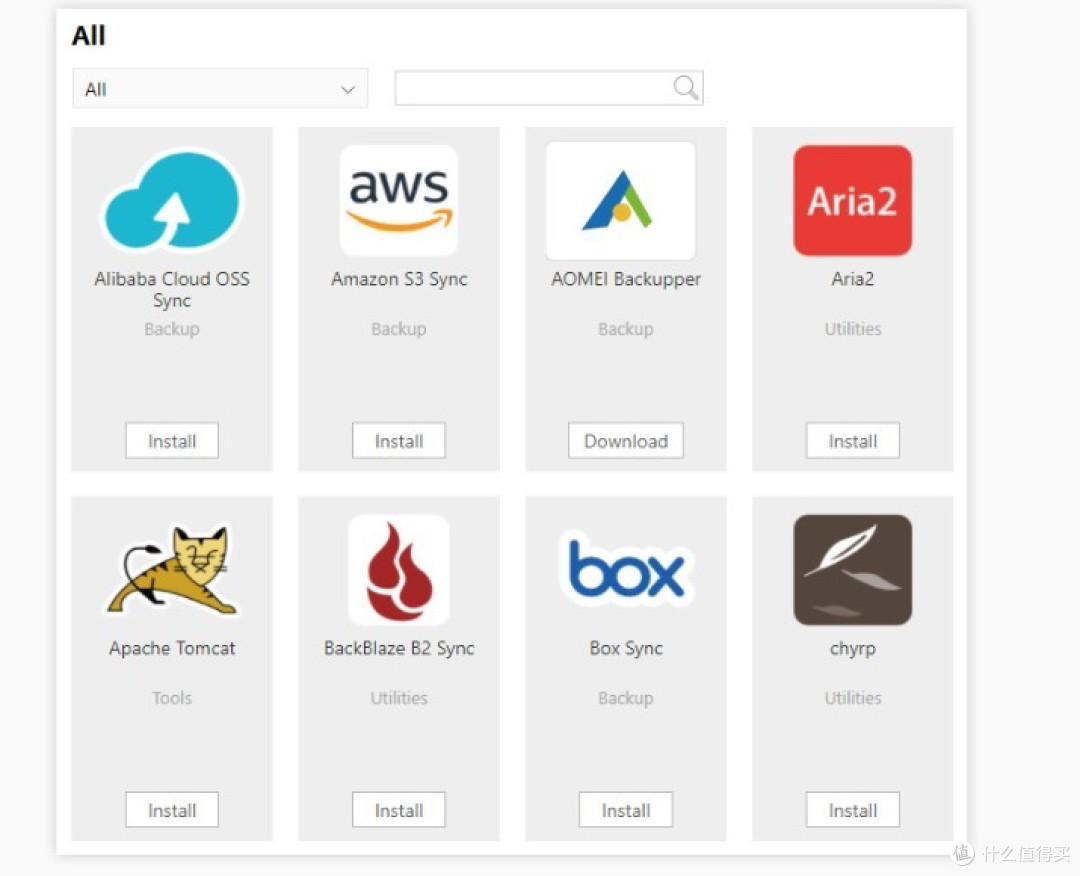Click the AOMEI Backupper icon

[621, 200]
